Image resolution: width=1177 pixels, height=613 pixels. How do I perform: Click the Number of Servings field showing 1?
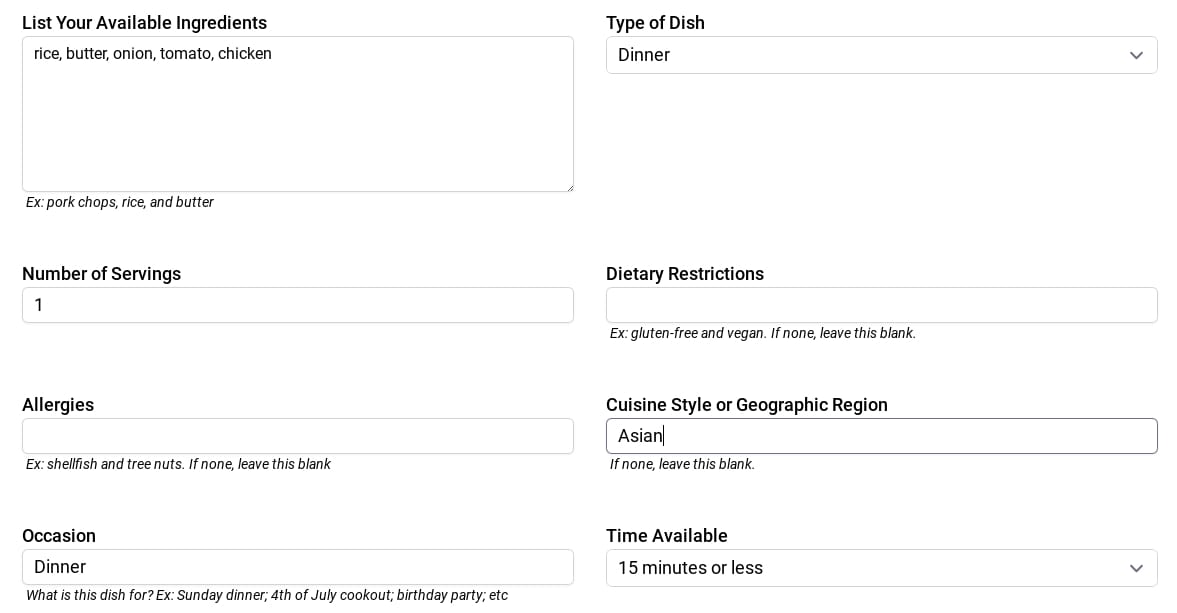point(298,305)
